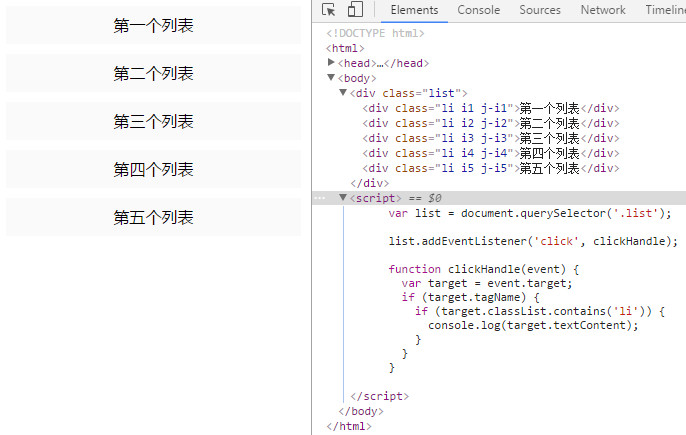Click the list.addEventListener code line
Viewport: 686px width, 435px height.
pos(533,241)
